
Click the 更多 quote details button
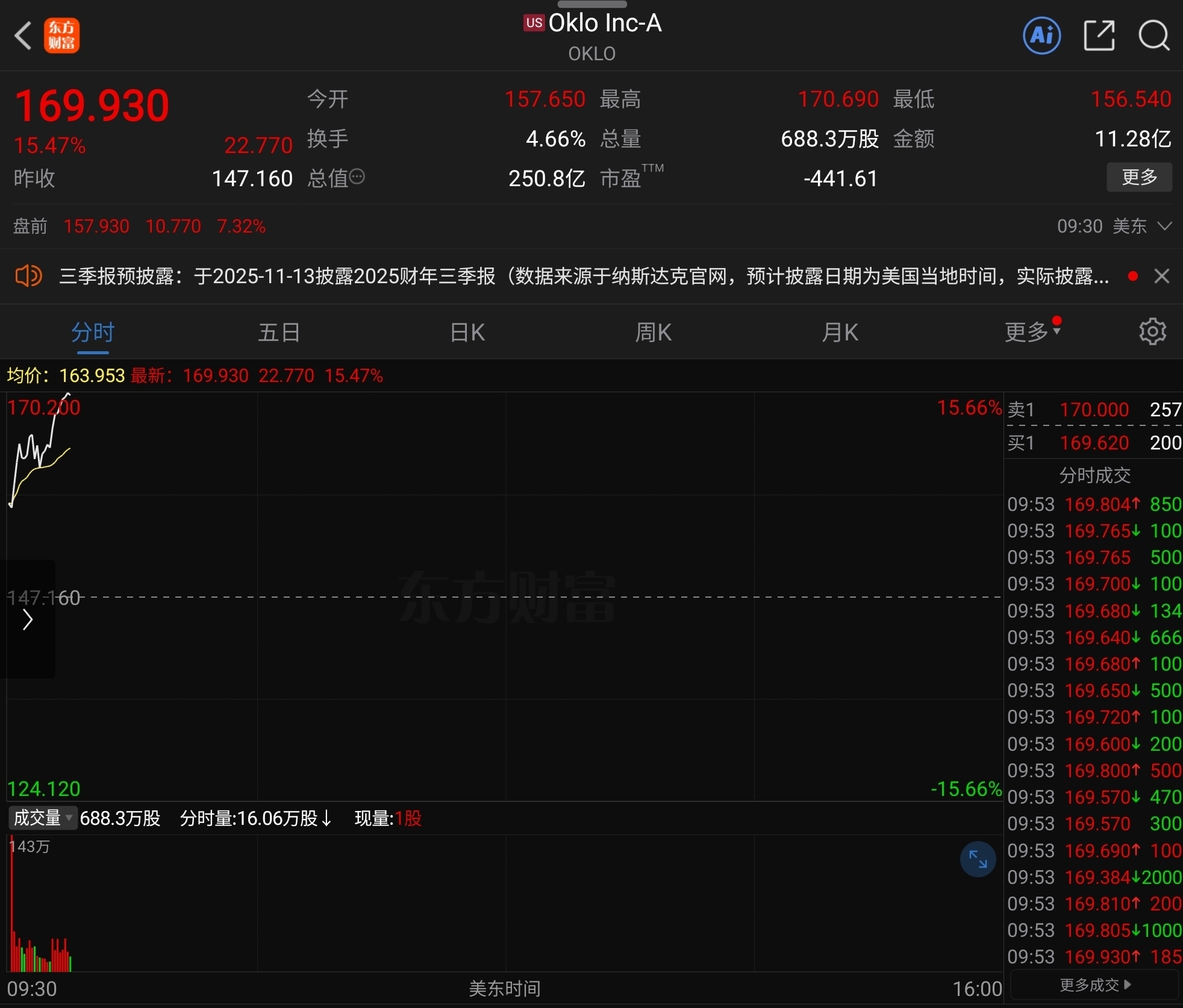tap(1138, 177)
